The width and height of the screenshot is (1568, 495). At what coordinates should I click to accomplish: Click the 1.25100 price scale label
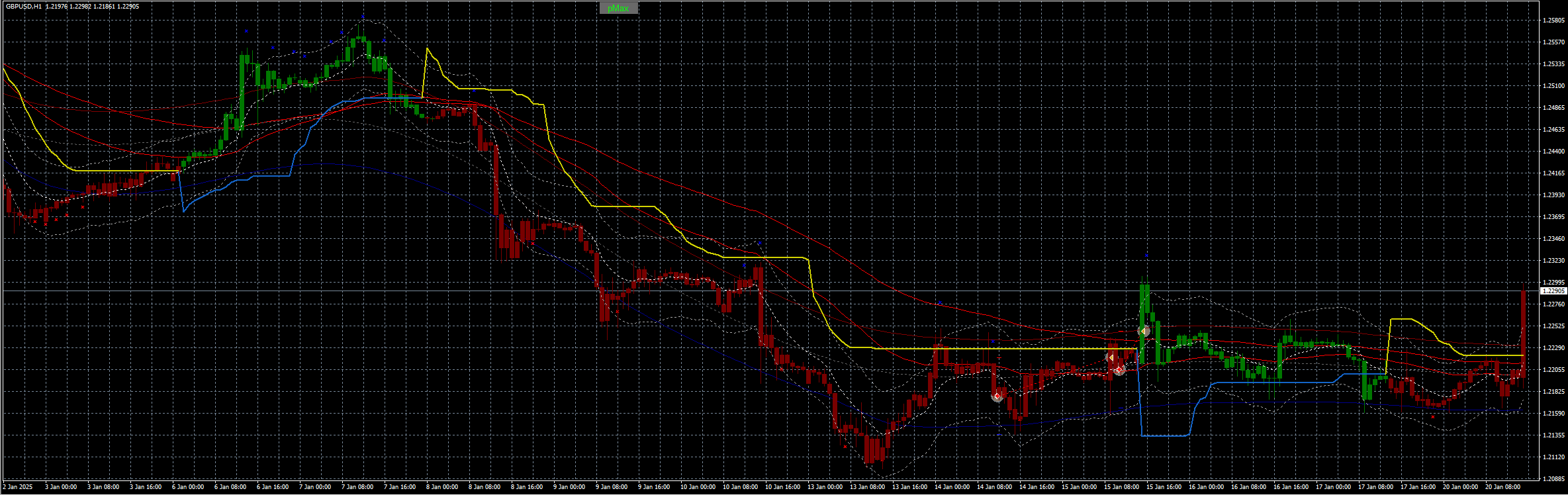tap(1555, 86)
